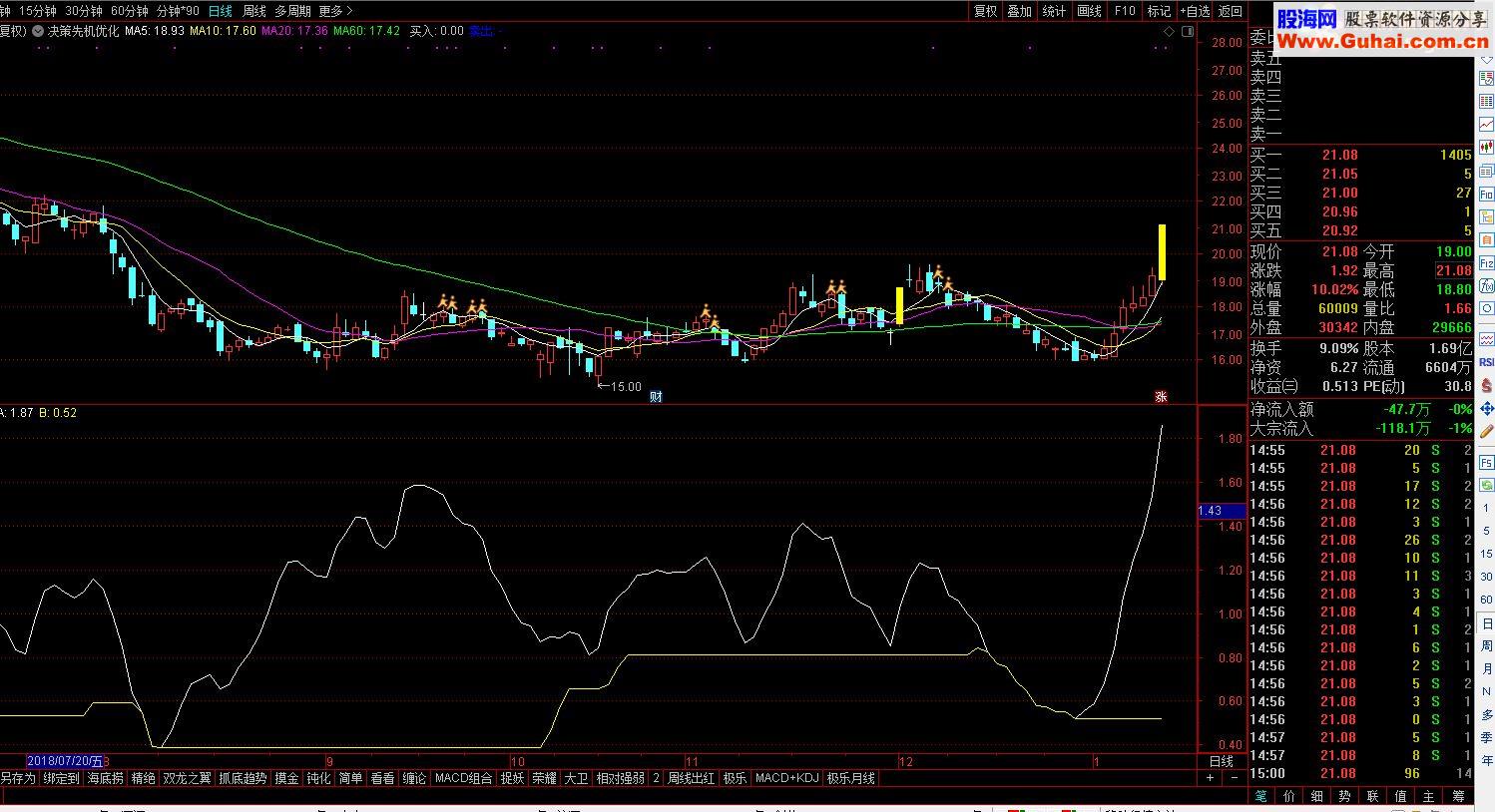Select the 月 month period in sidebar
This screenshot has height=812, width=1495.
point(1487,669)
